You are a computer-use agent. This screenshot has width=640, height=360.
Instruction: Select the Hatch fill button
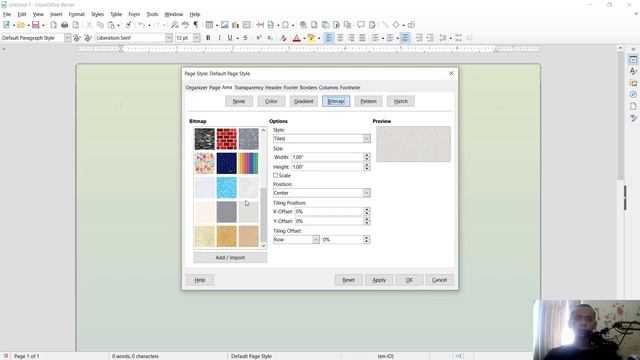[401, 101]
